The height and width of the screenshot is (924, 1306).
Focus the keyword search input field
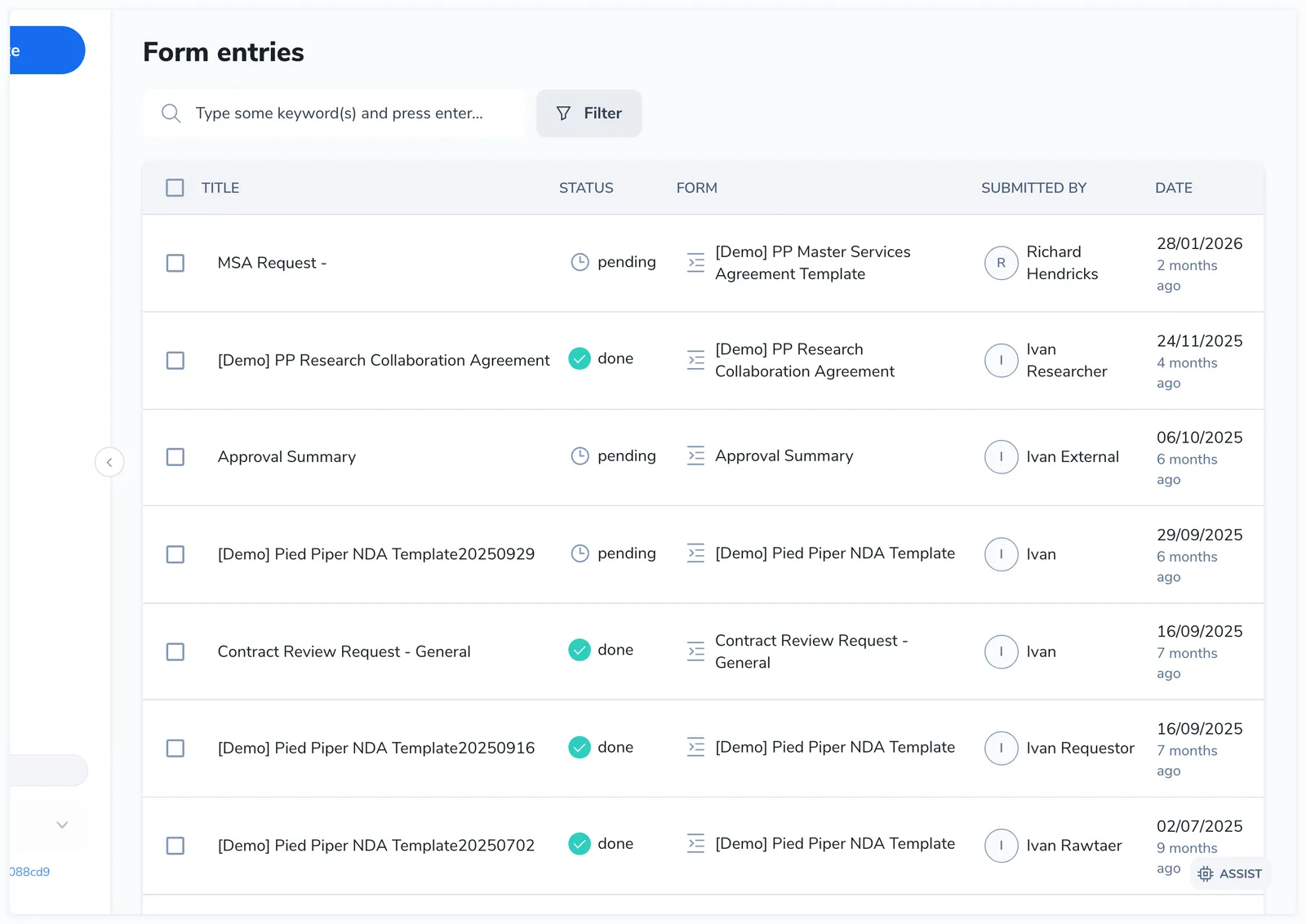[335, 113]
